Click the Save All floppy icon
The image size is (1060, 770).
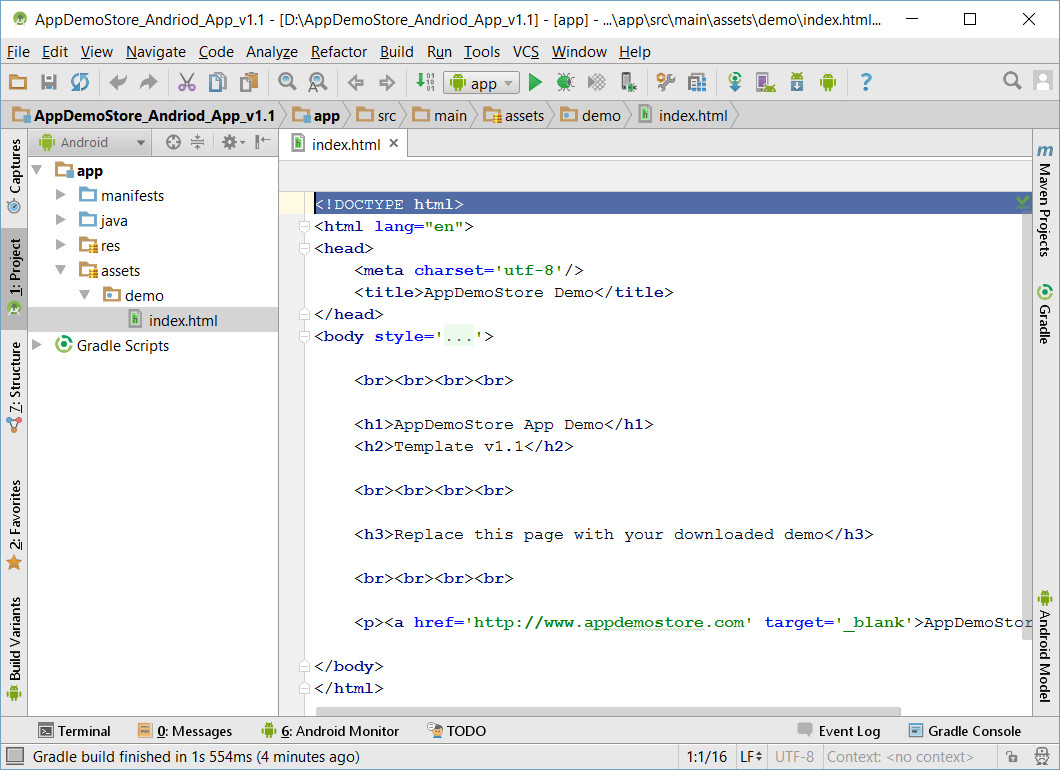pos(49,82)
